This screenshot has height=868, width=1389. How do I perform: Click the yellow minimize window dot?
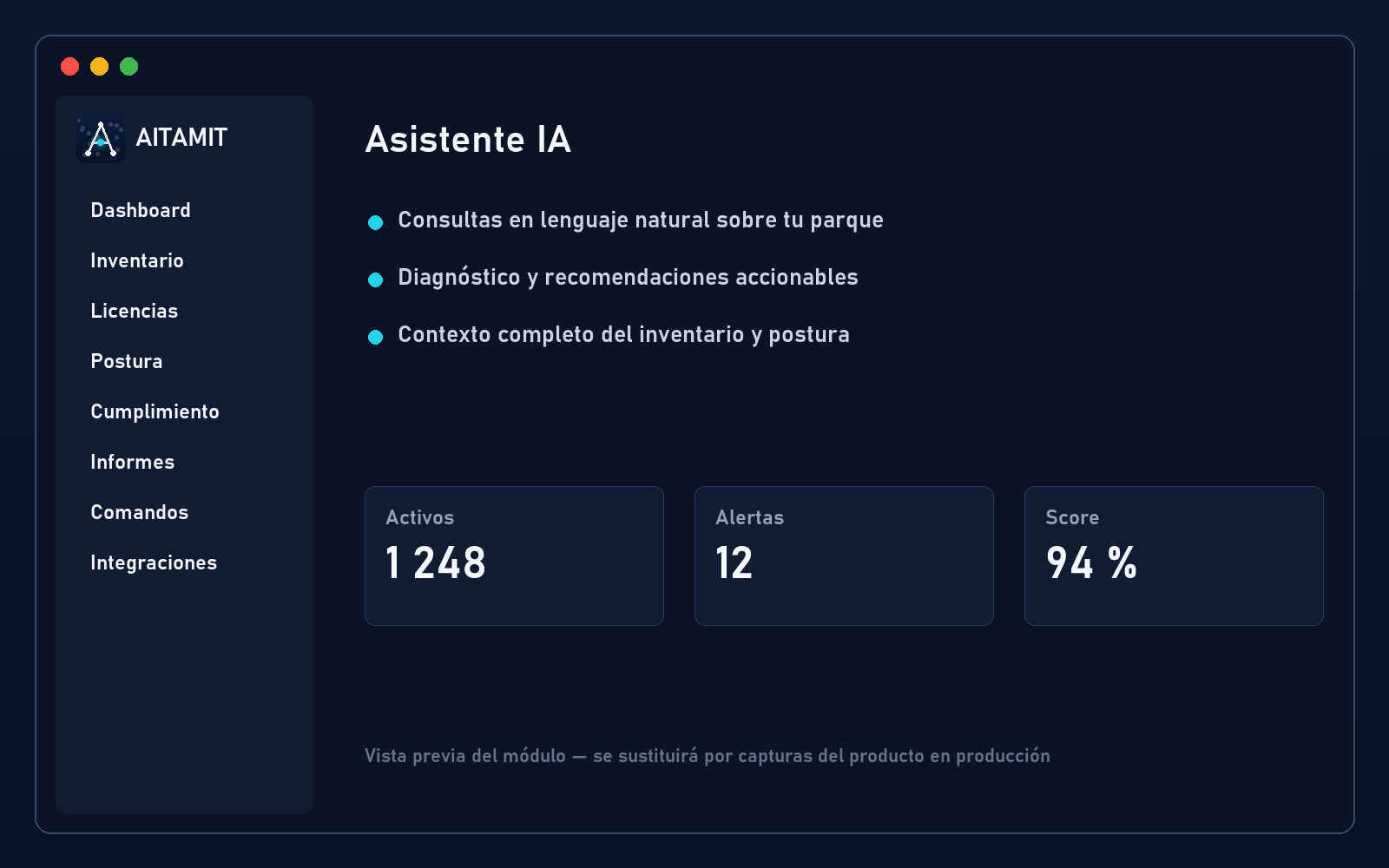(100, 67)
